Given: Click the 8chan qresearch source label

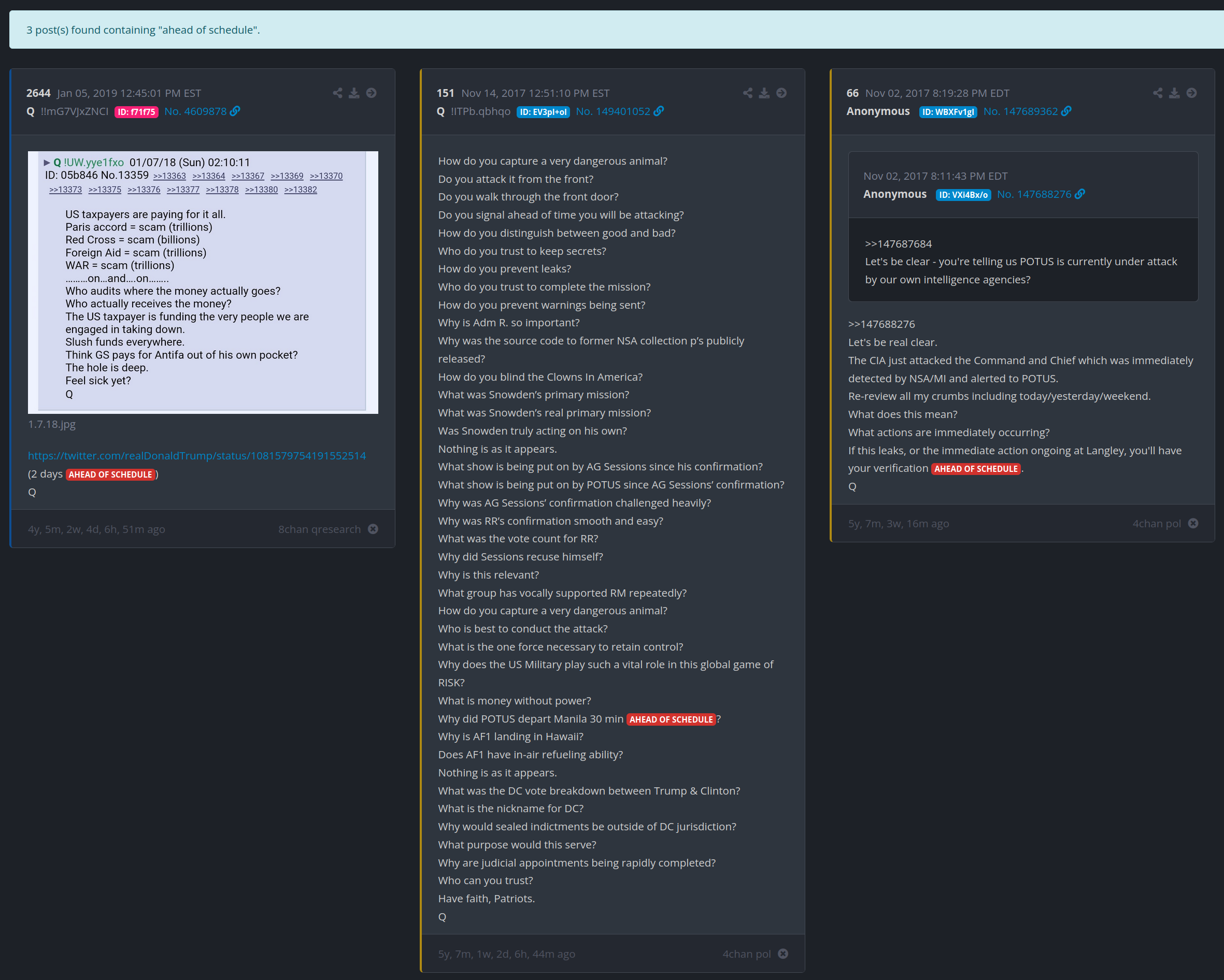Looking at the screenshot, I should [x=319, y=529].
